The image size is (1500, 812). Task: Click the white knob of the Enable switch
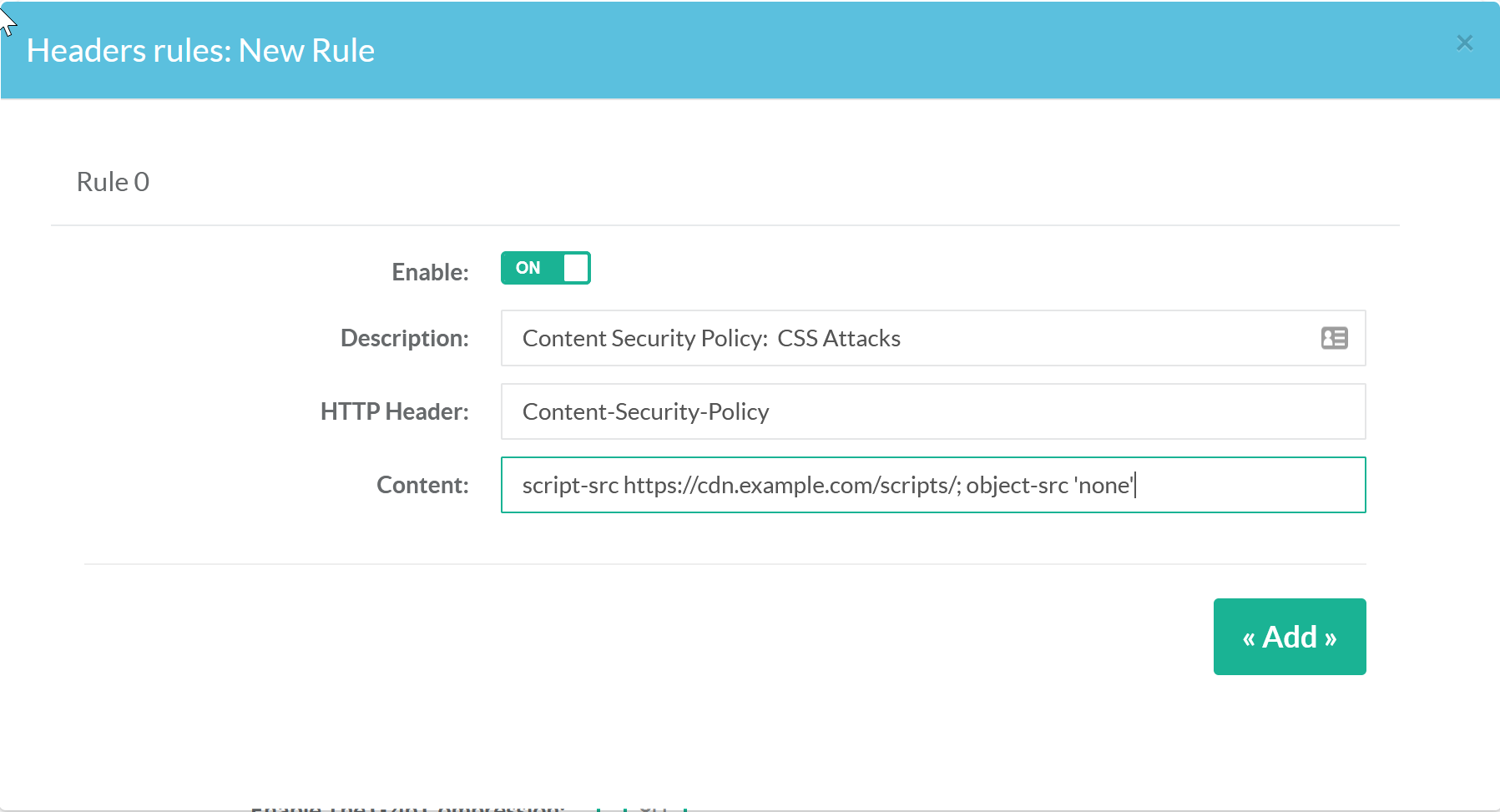click(x=576, y=268)
